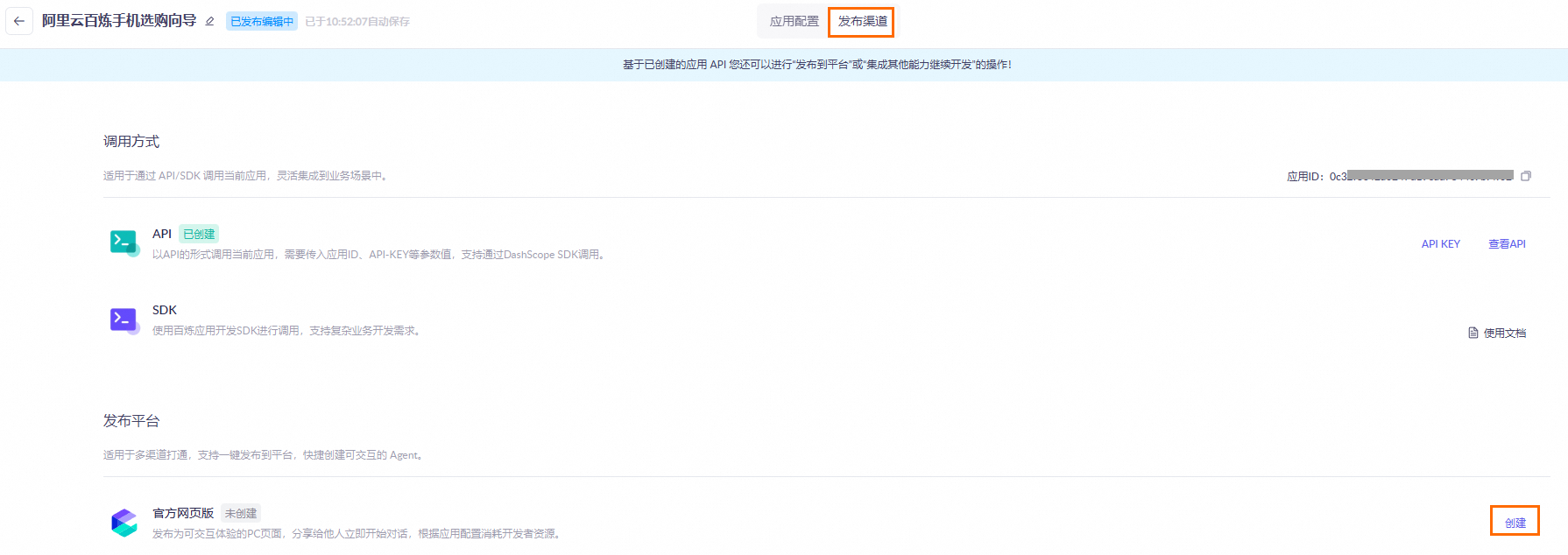Copy the application ID with copy icon

tap(1526, 176)
